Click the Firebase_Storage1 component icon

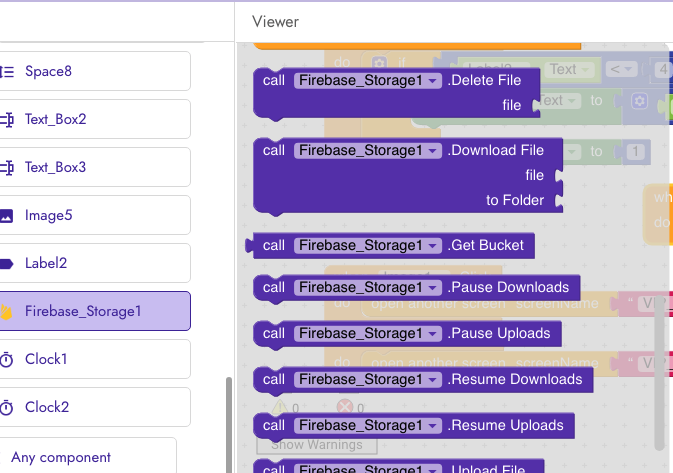[7, 312]
